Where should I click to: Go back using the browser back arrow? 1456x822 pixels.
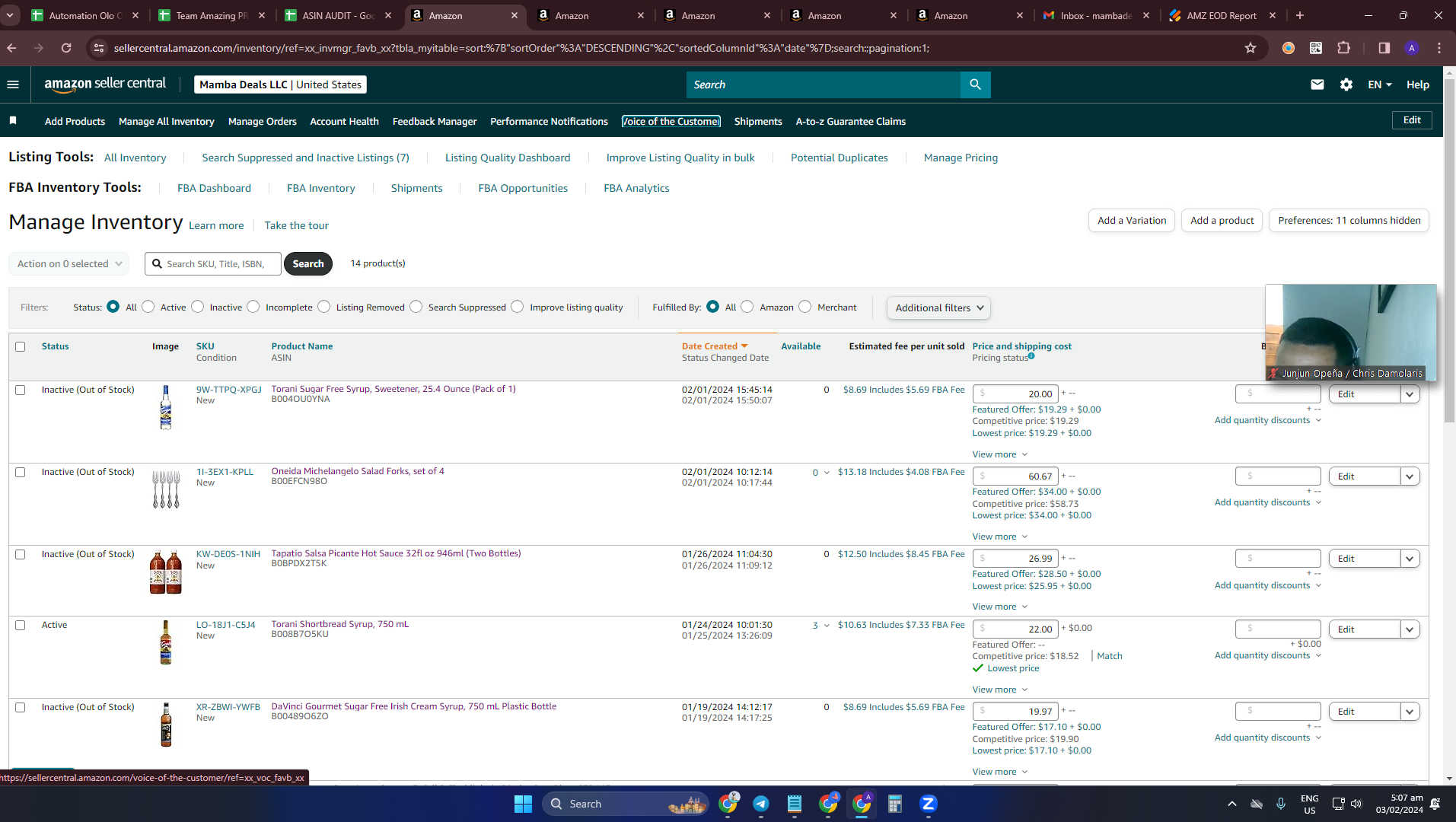pyautogui.click(x=11, y=48)
